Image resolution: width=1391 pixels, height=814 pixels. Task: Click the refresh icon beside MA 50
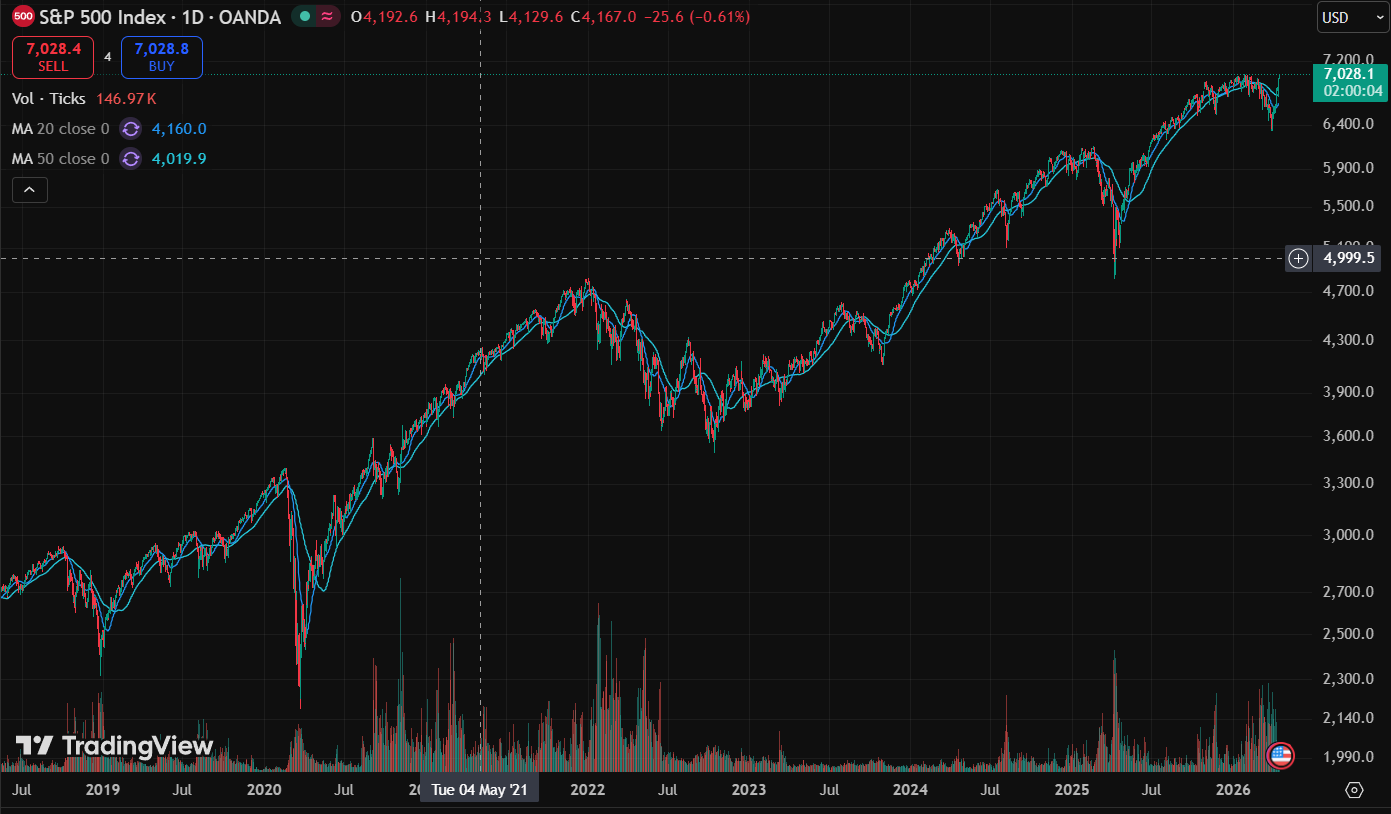coord(130,159)
